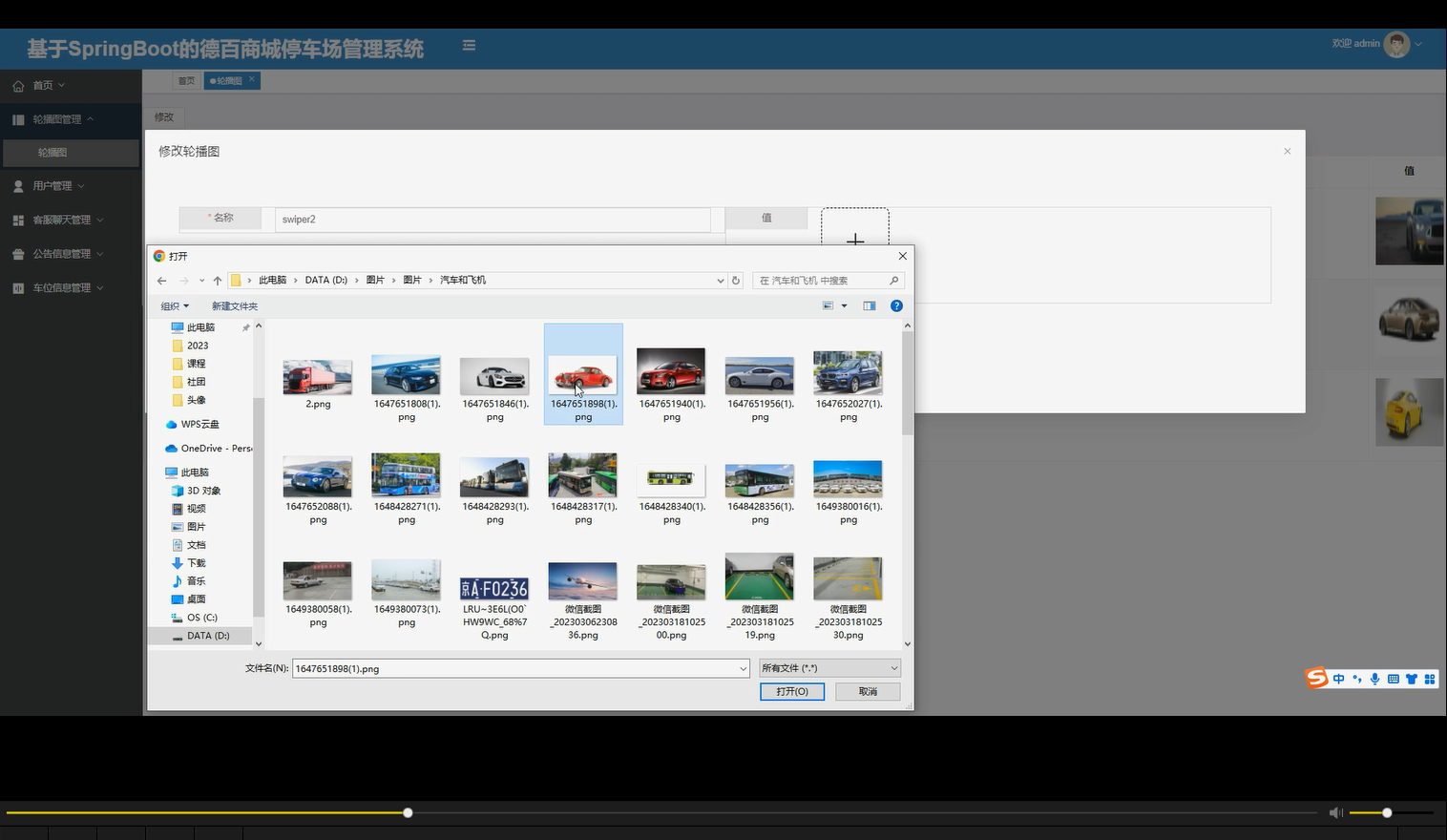Select the 2.png truck thumbnail
1447x840 pixels.
coord(318,379)
